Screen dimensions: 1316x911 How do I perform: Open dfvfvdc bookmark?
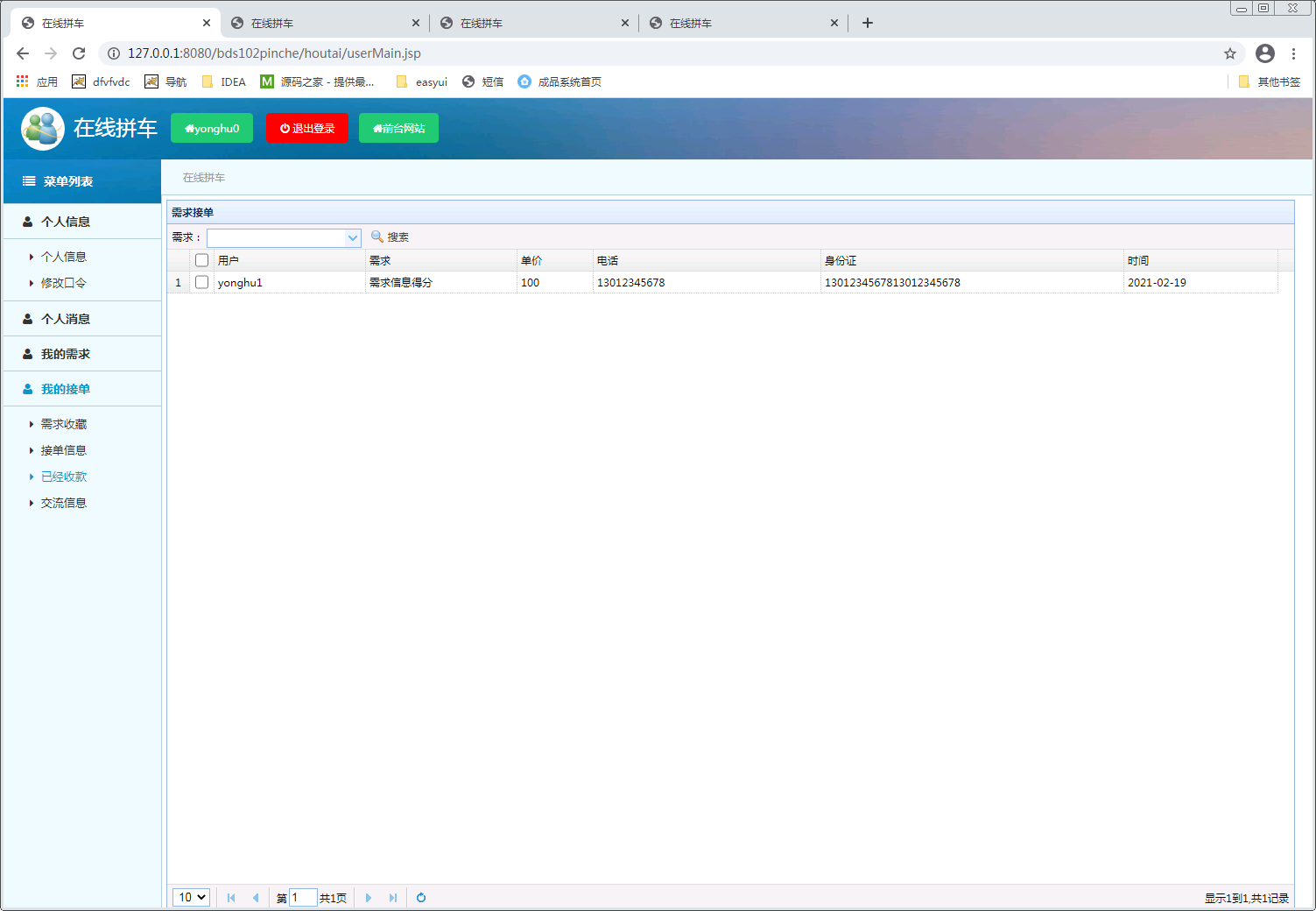click(101, 81)
